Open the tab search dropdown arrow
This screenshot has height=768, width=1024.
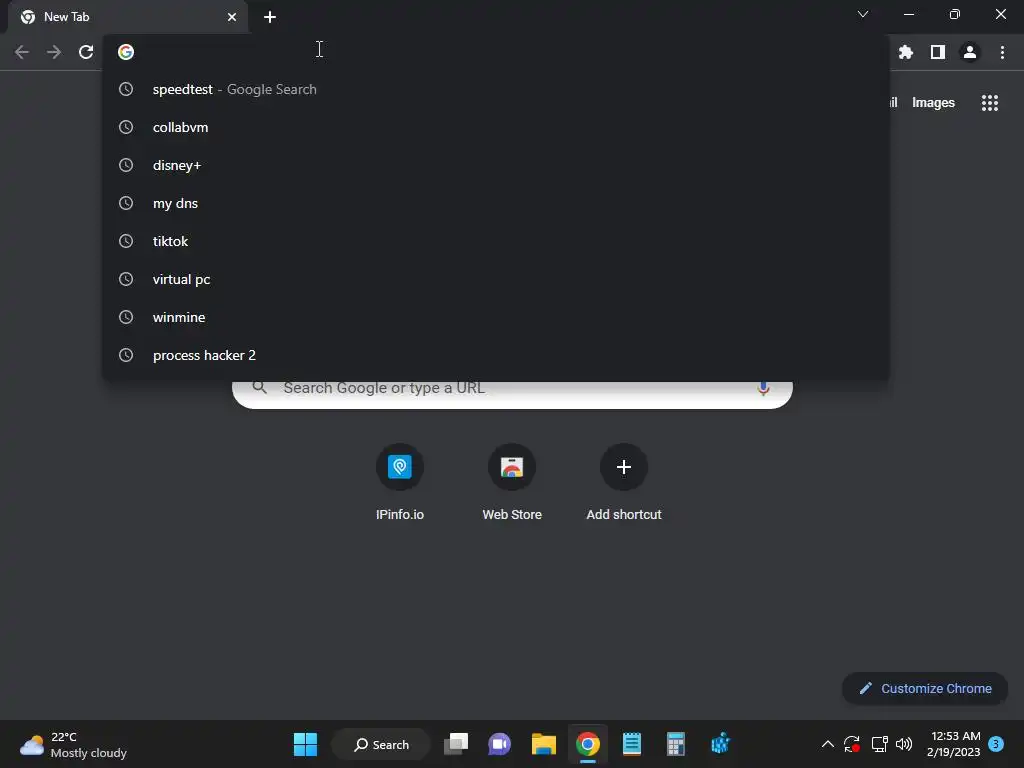click(x=863, y=14)
